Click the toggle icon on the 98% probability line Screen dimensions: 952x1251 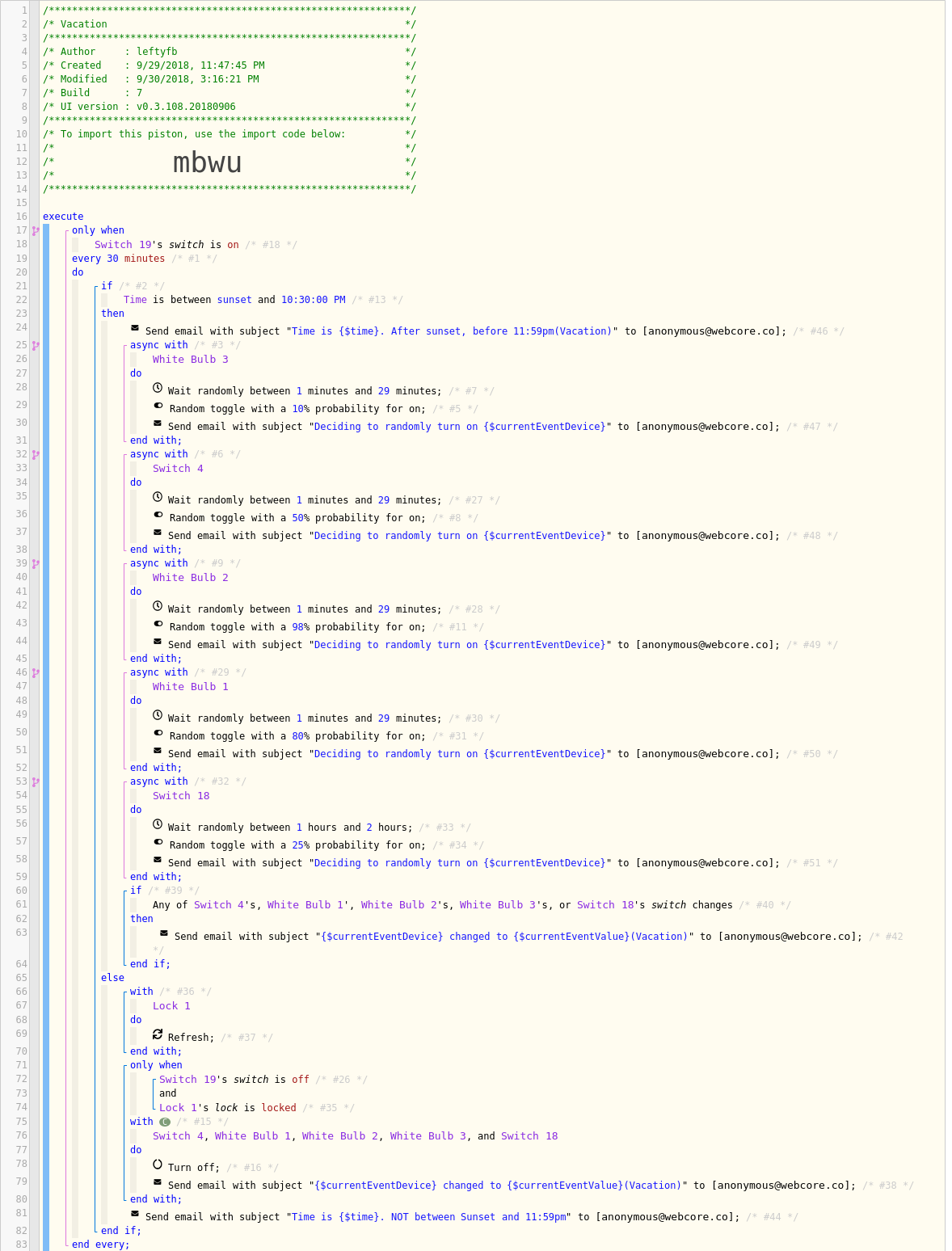pyautogui.click(x=158, y=625)
